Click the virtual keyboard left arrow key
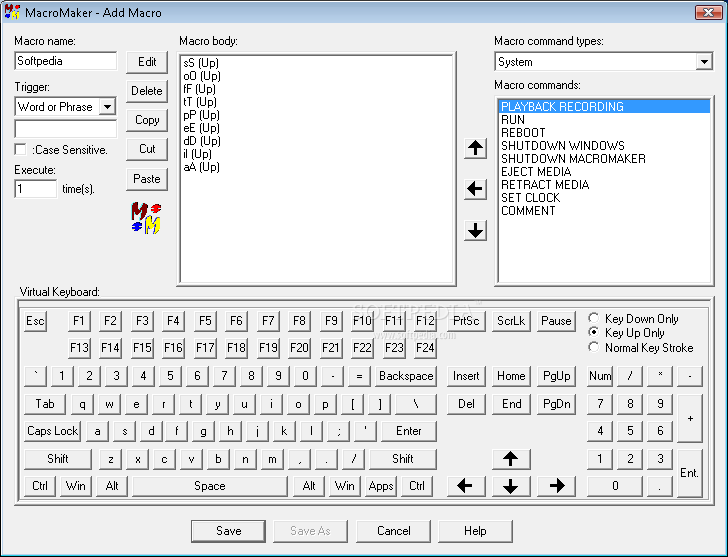Viewport: 728px width, 557px height. click(x=465, y=486)
